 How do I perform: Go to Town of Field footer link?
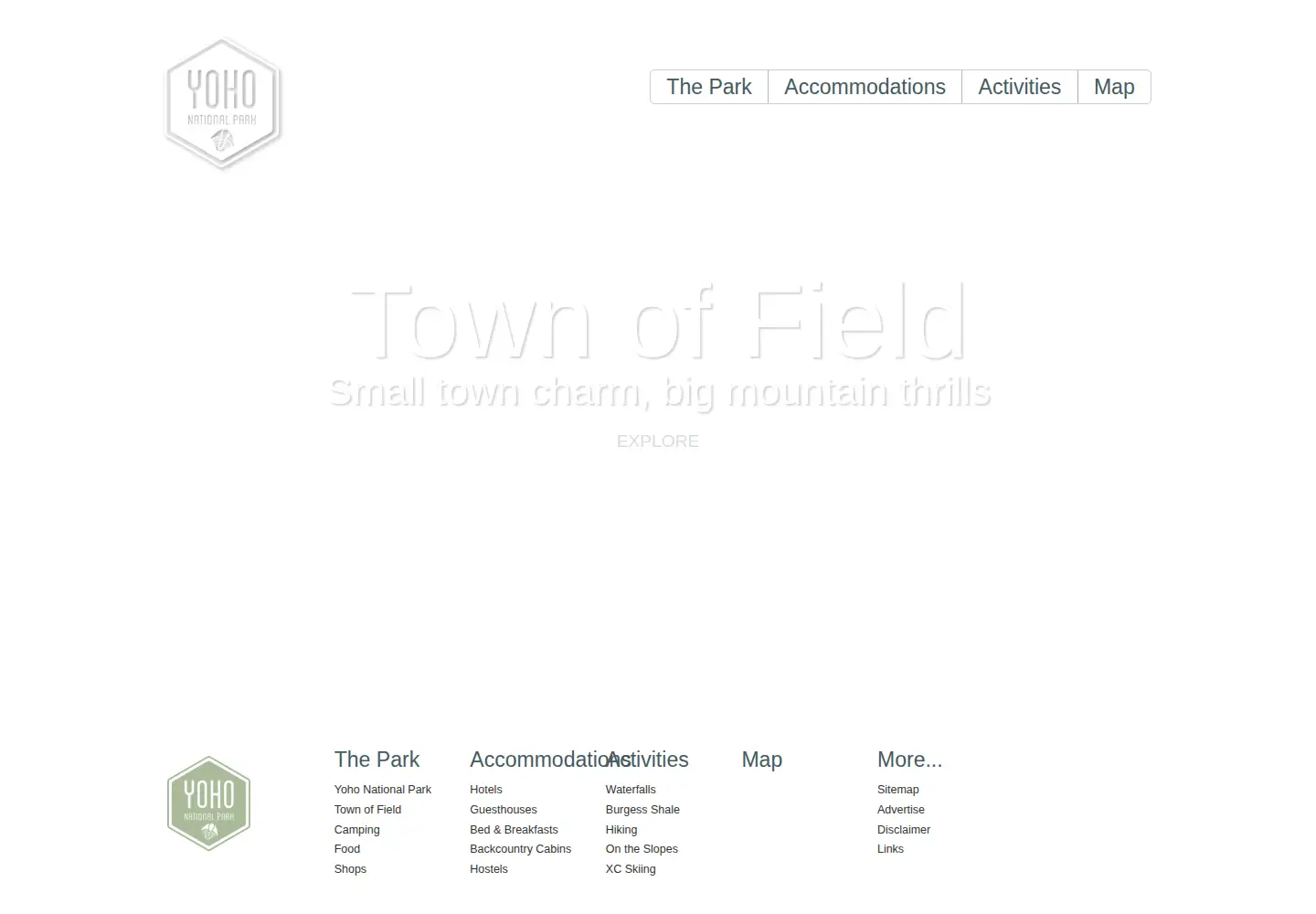pos(368,810)
